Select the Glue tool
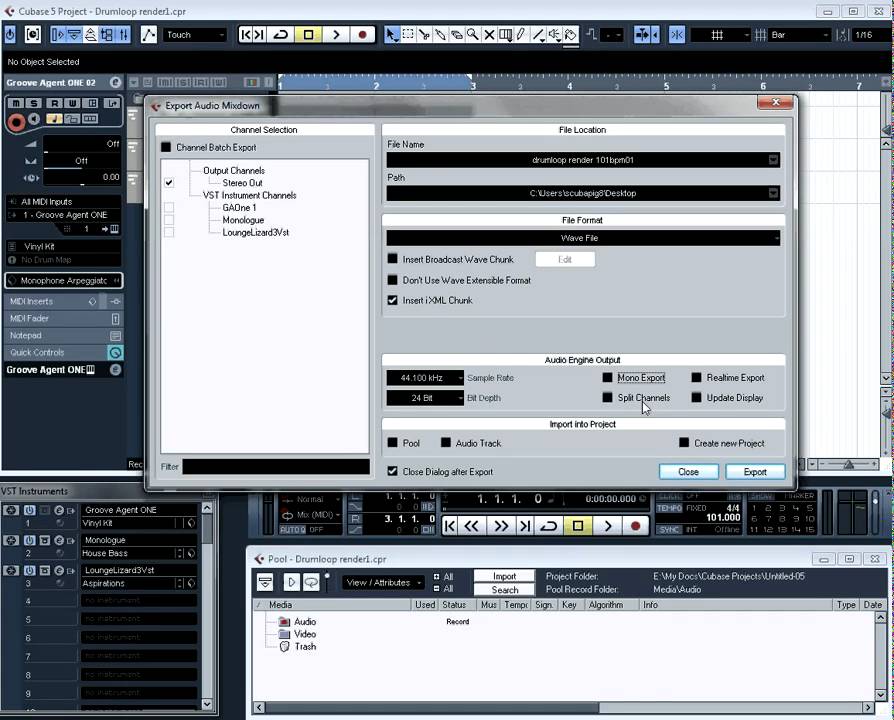 pos(440,35)
